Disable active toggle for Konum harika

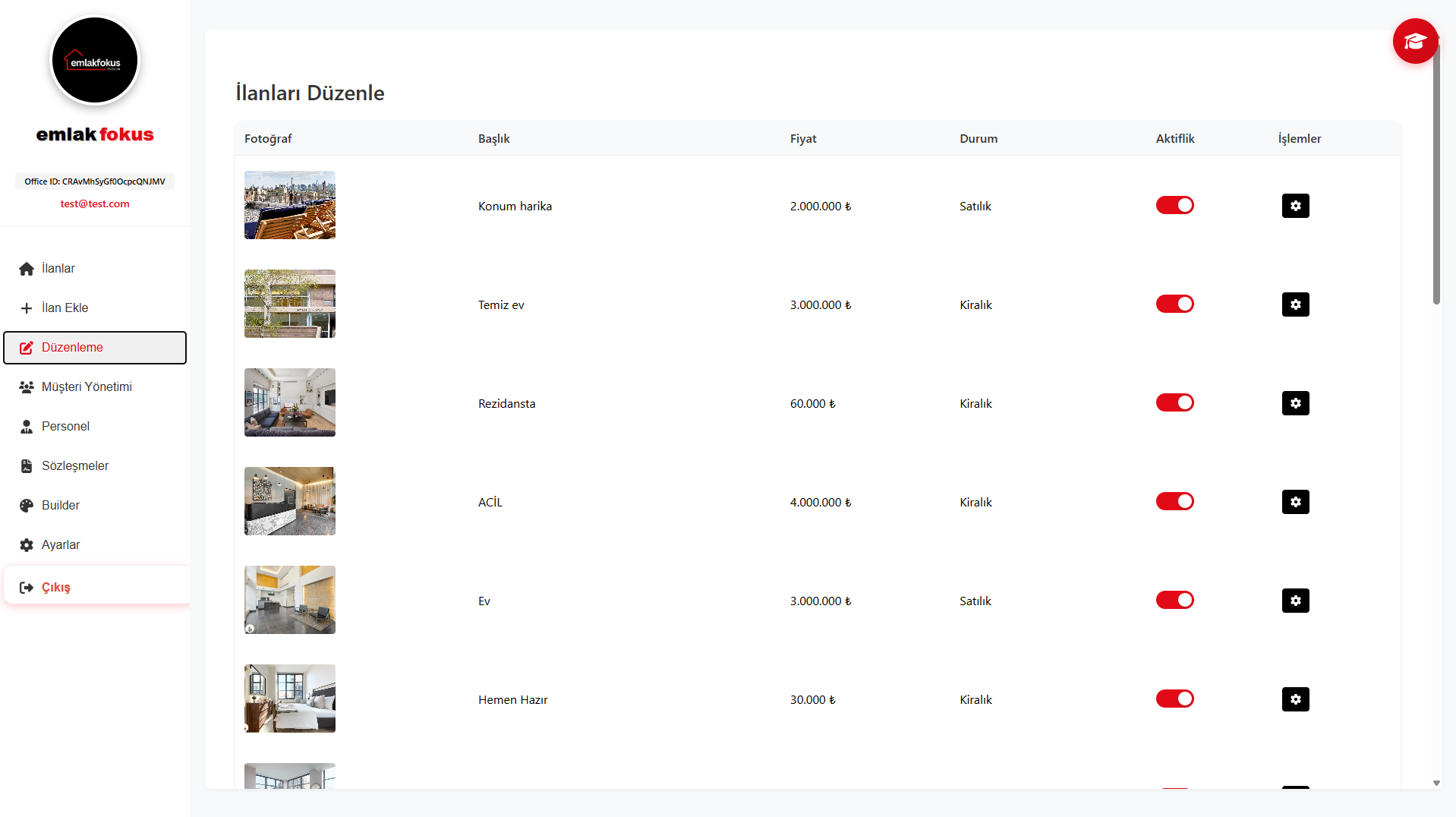[1174, 205]
